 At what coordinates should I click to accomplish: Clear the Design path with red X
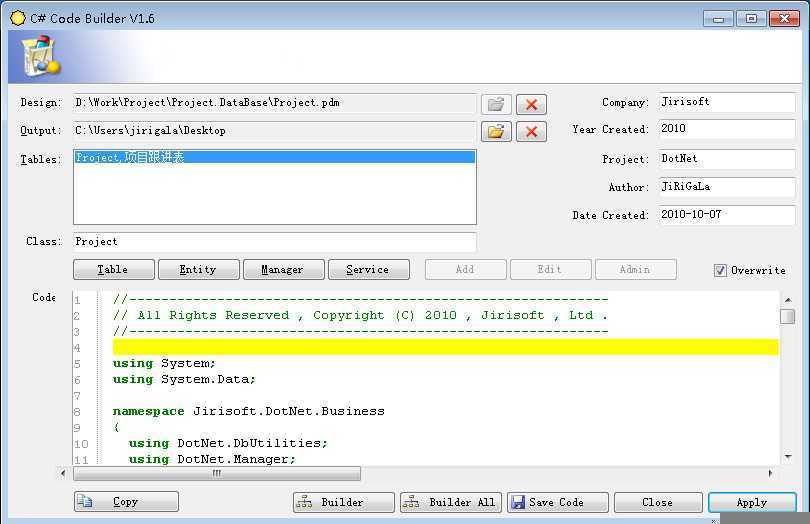click(x=531, y=104)
